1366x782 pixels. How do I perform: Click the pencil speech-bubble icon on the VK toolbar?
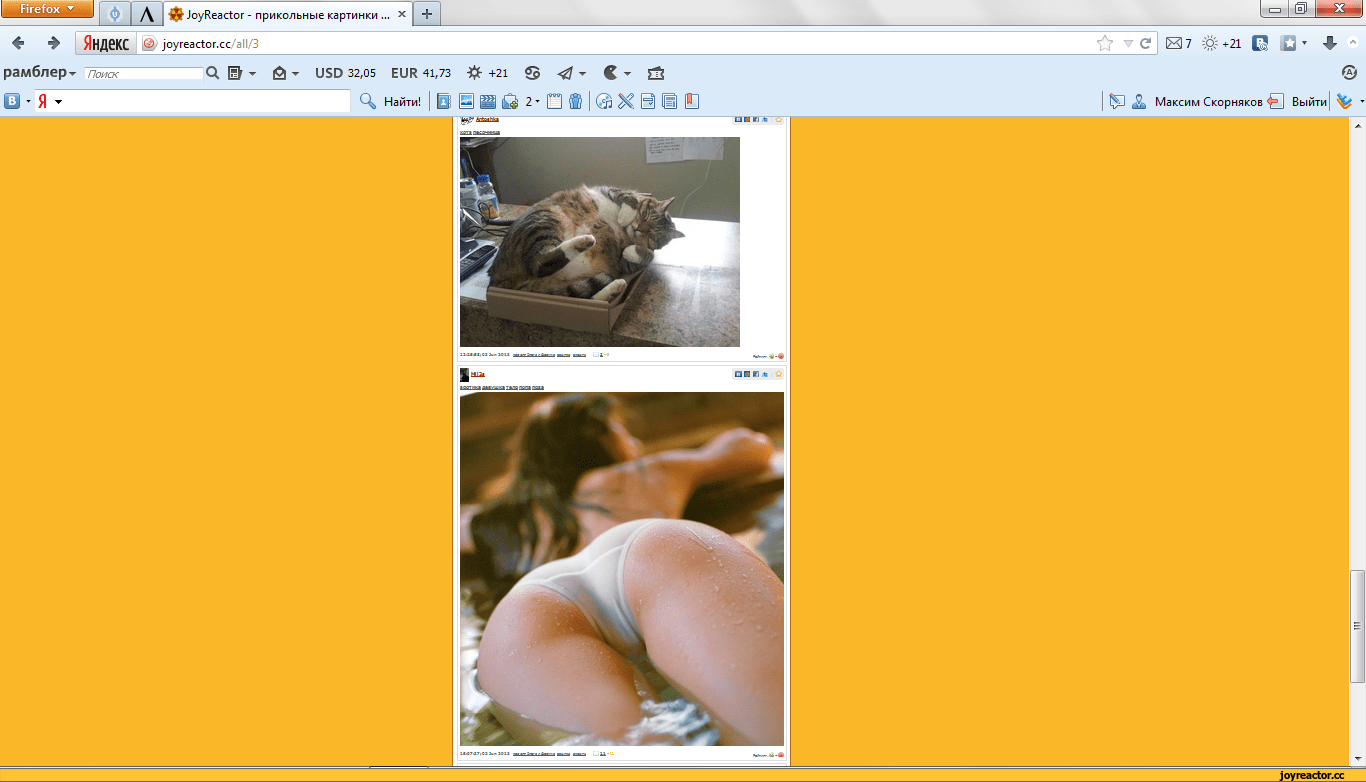click(x=1117, y=101)
